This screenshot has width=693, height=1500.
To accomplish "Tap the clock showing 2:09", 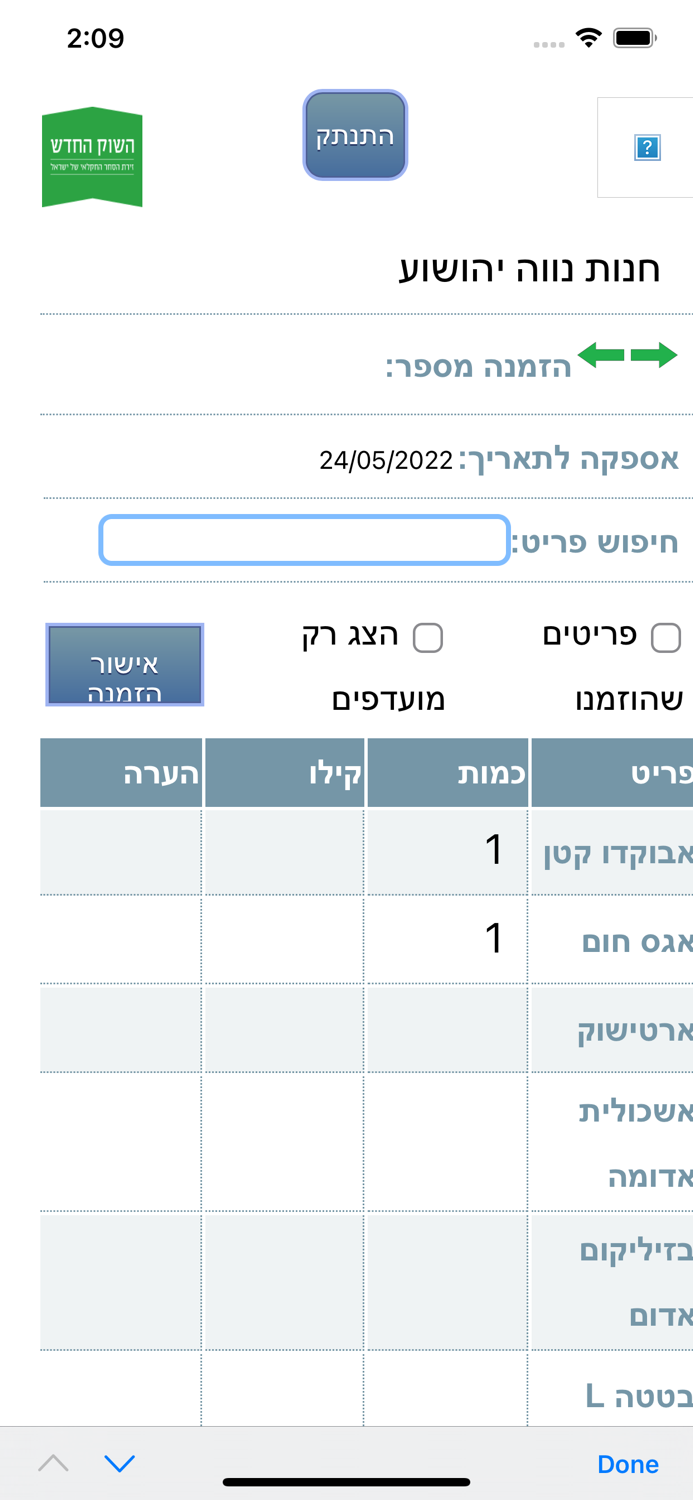I will click(95, 37).
